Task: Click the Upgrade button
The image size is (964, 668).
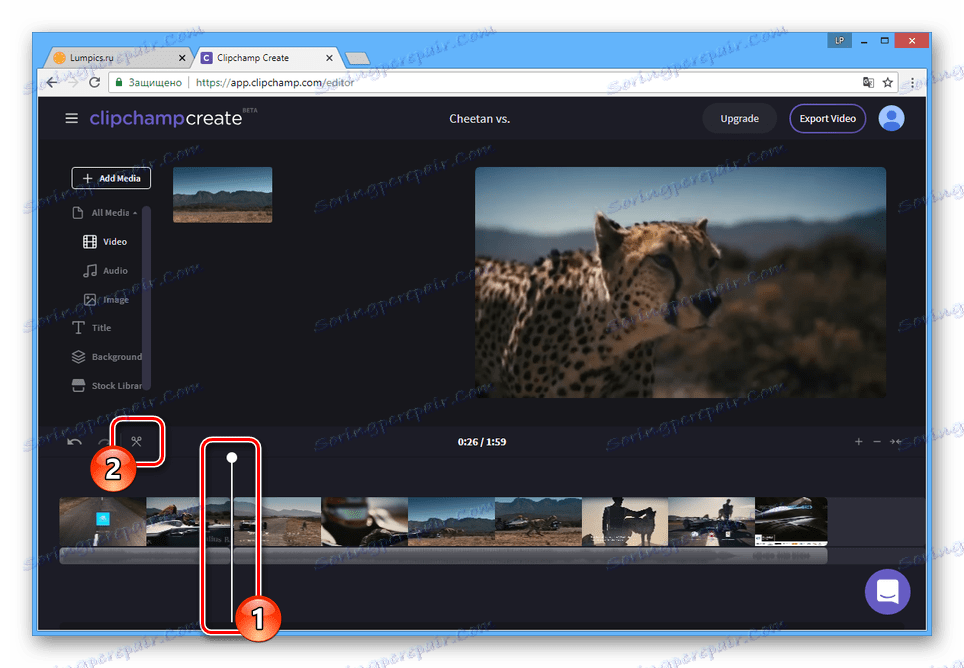Action: (739, 118)
